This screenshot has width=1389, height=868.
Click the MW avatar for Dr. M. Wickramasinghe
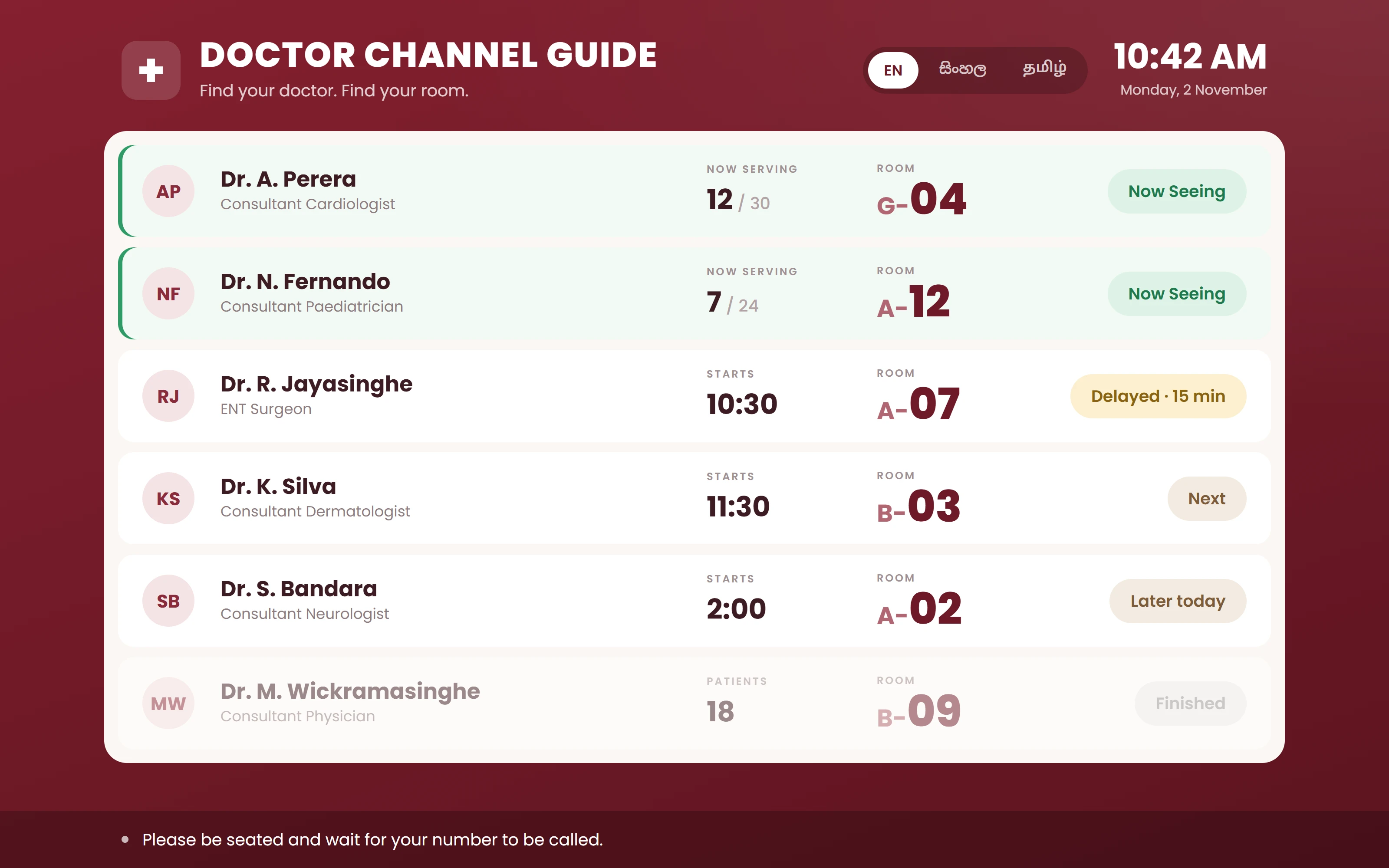click(168, 703)
